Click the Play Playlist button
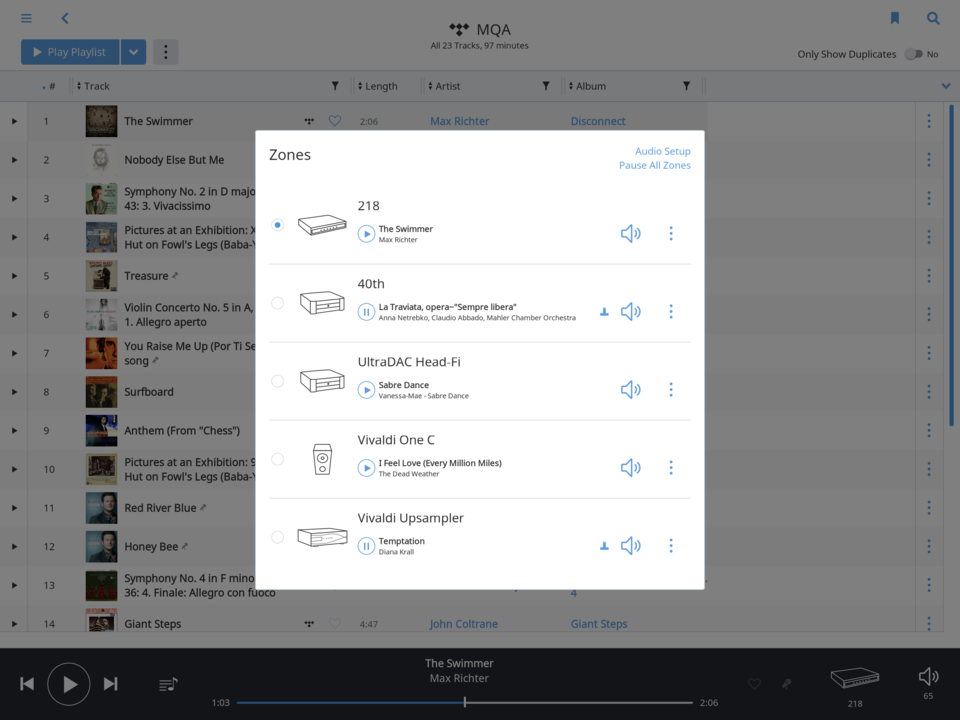The image size is (960, 720). click(70, 52)
